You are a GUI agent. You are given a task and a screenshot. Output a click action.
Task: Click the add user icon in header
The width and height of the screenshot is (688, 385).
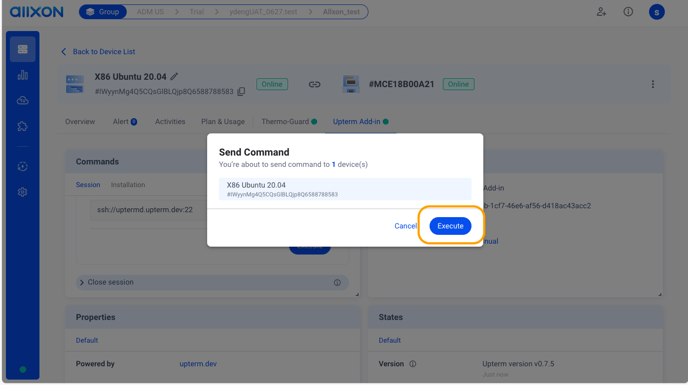tap(601, 12)
